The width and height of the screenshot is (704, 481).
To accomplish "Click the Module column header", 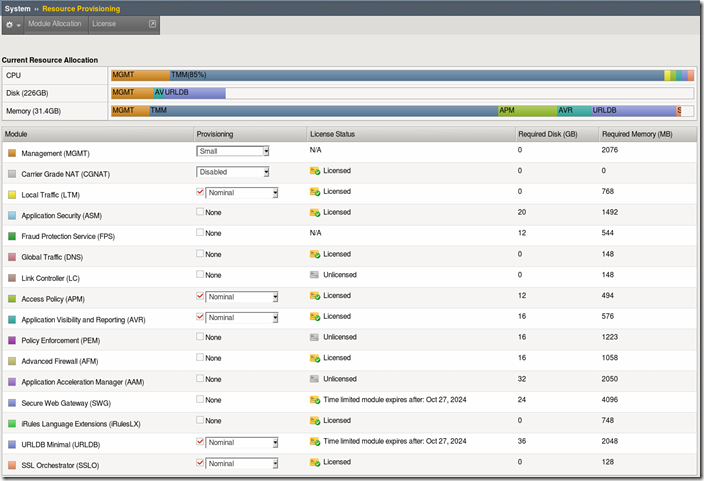I will pos(98,134).
